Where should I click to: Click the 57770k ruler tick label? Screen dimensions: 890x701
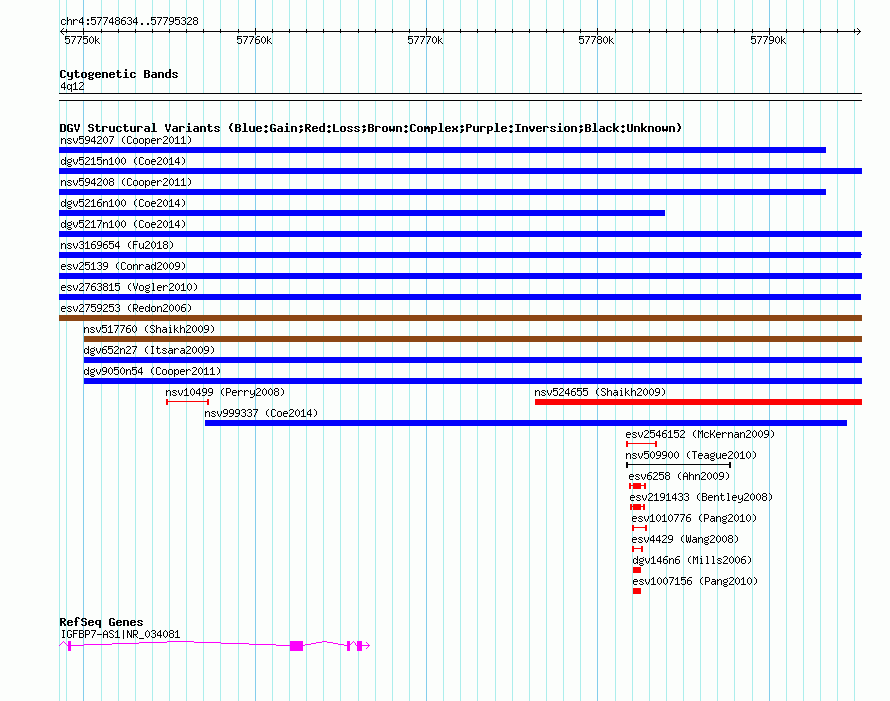click(x=425, y=40)
